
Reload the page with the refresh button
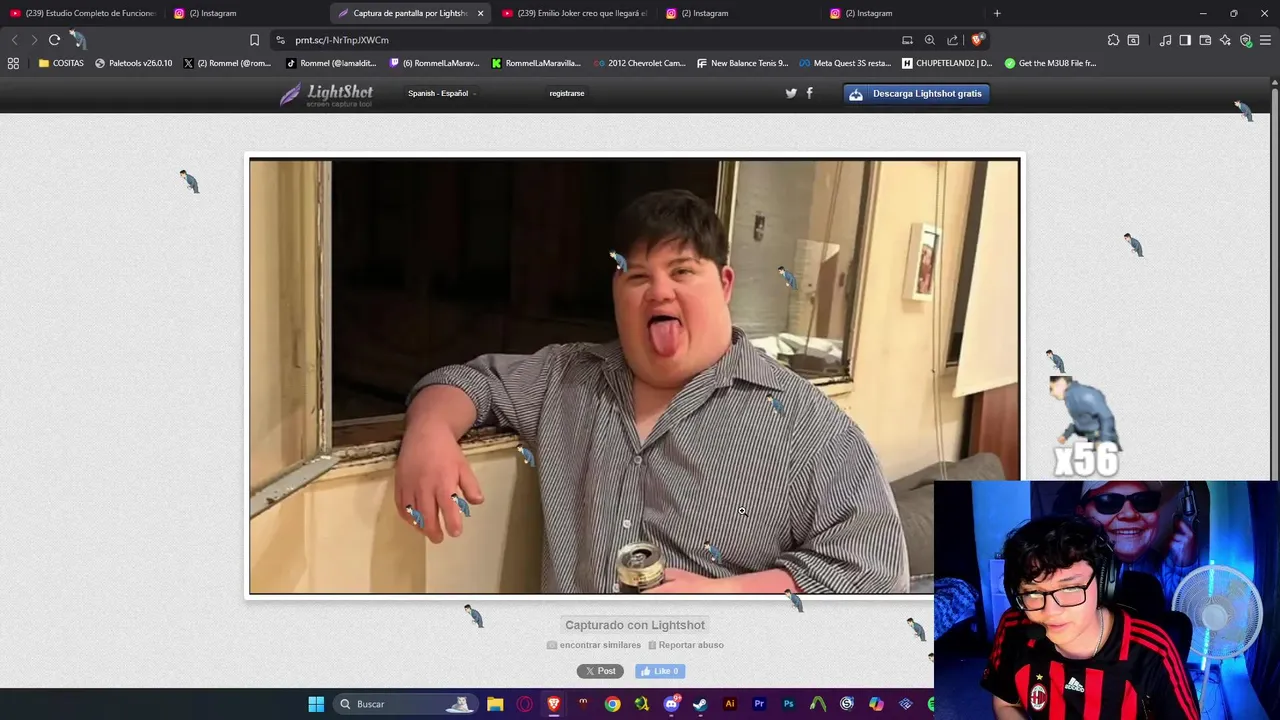tap(54, 40)
